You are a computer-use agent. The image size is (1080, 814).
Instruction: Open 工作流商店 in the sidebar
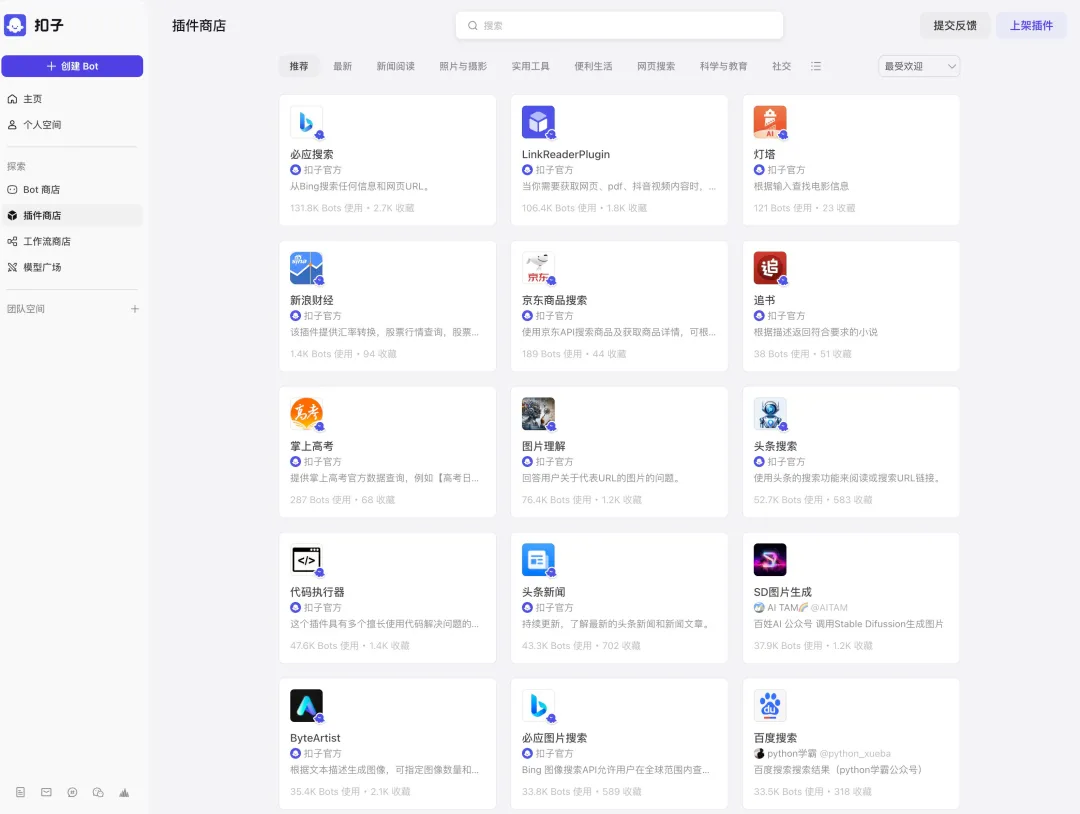(47, 241)
